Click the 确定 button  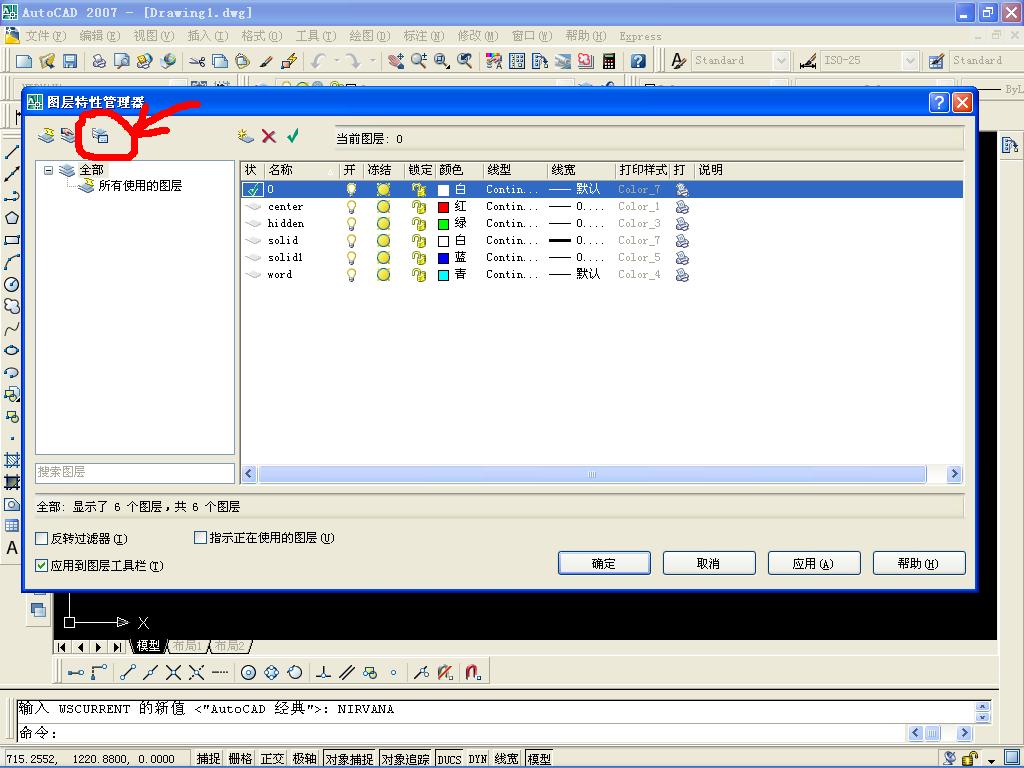tap(604, 563)
